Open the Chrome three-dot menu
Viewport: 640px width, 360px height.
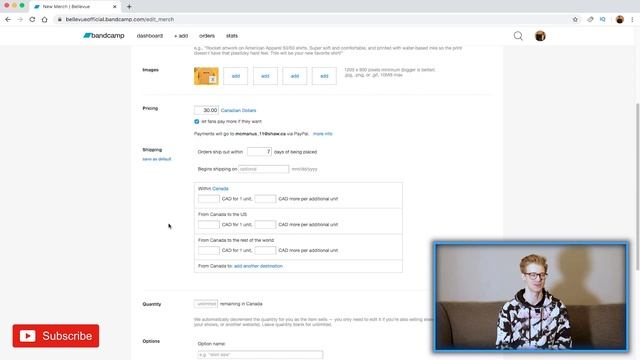[x=632, y=20]
